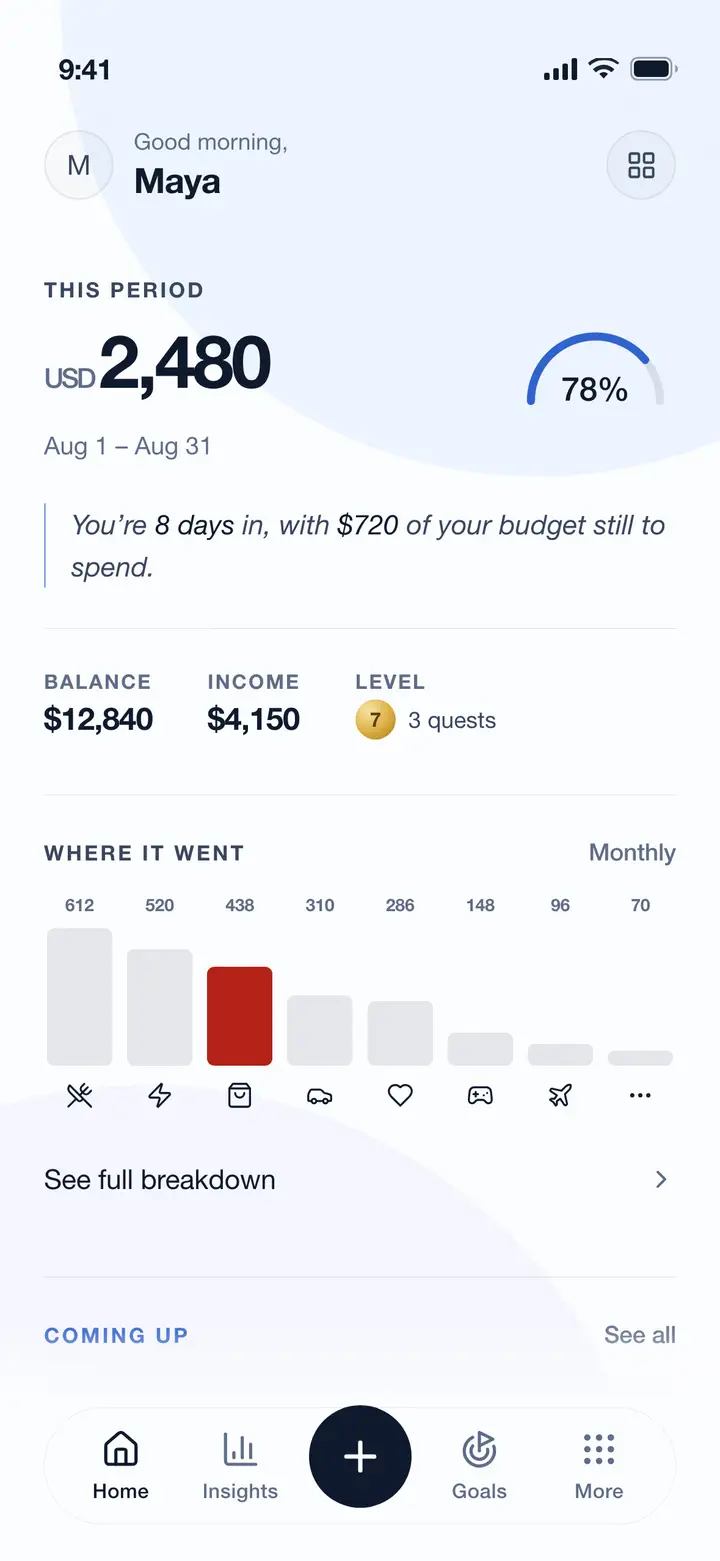This screenshot has height=1561, width=720.
Task: Select the car transport category icon
Action: point(320,1096)
